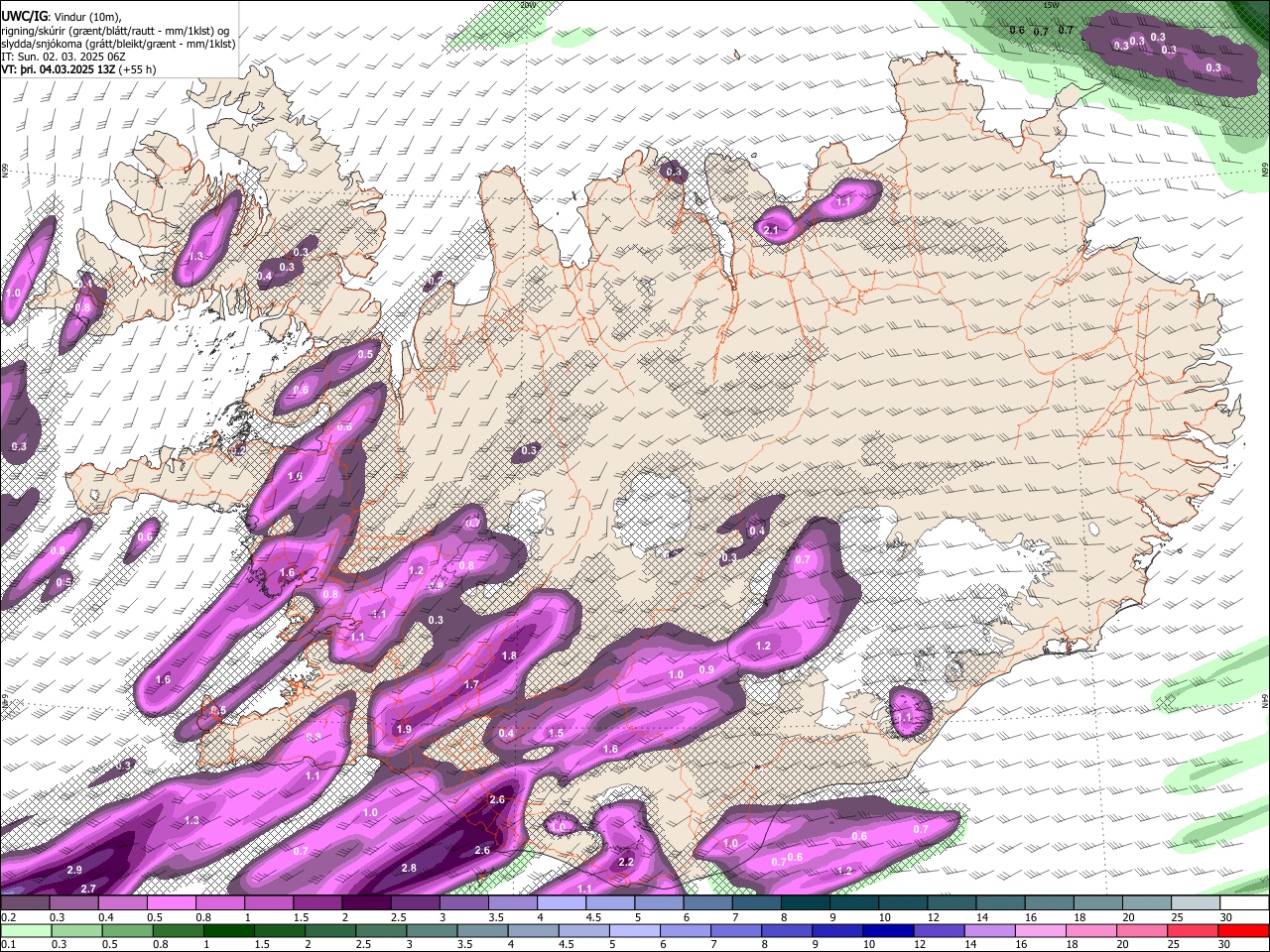Image resolution: width=1270 pixels, height=952 pixels.
Task: Select the 2.1 value in northern Iceland
Action: 771,230
